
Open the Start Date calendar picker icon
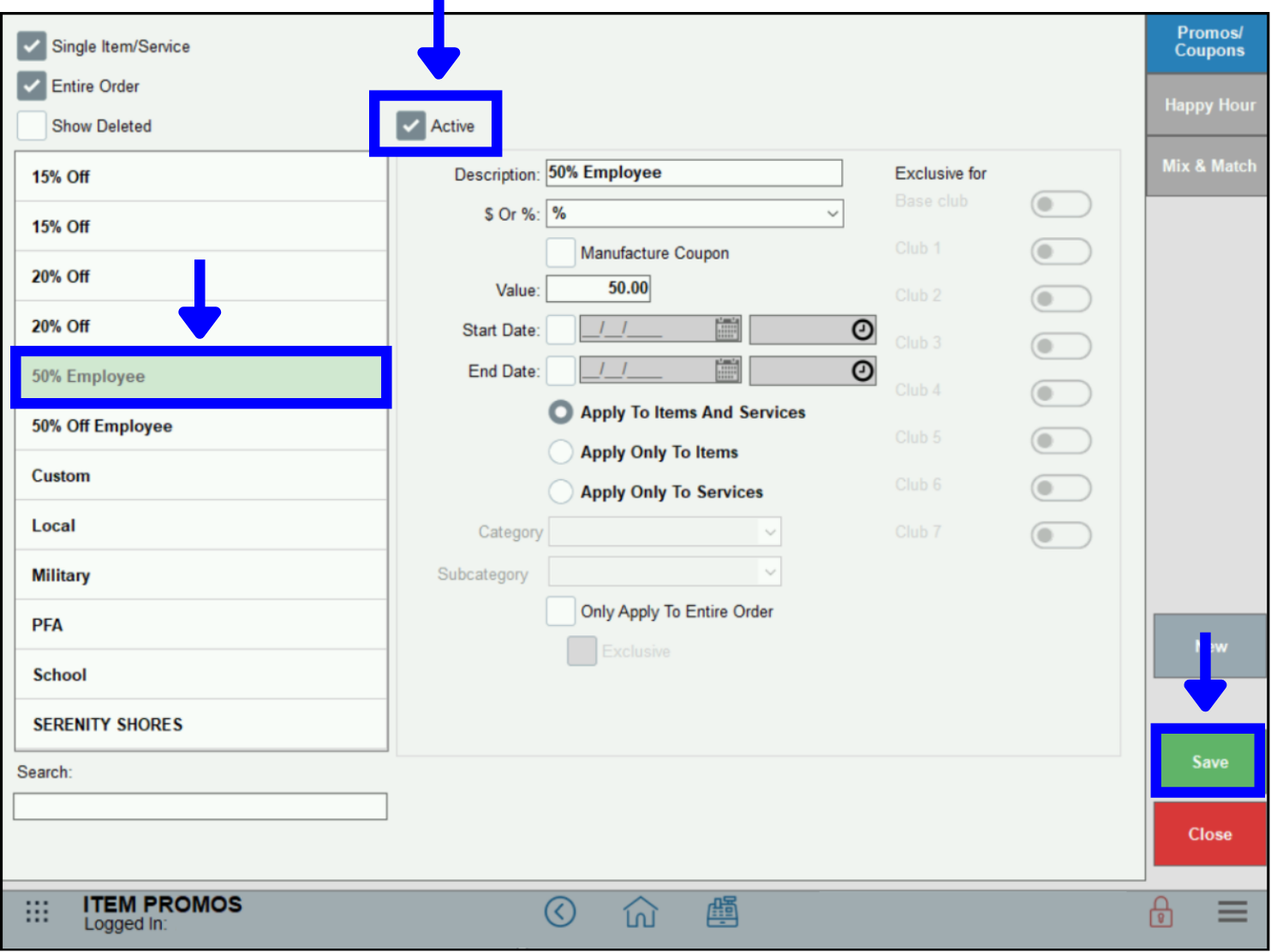pos(727,330)
